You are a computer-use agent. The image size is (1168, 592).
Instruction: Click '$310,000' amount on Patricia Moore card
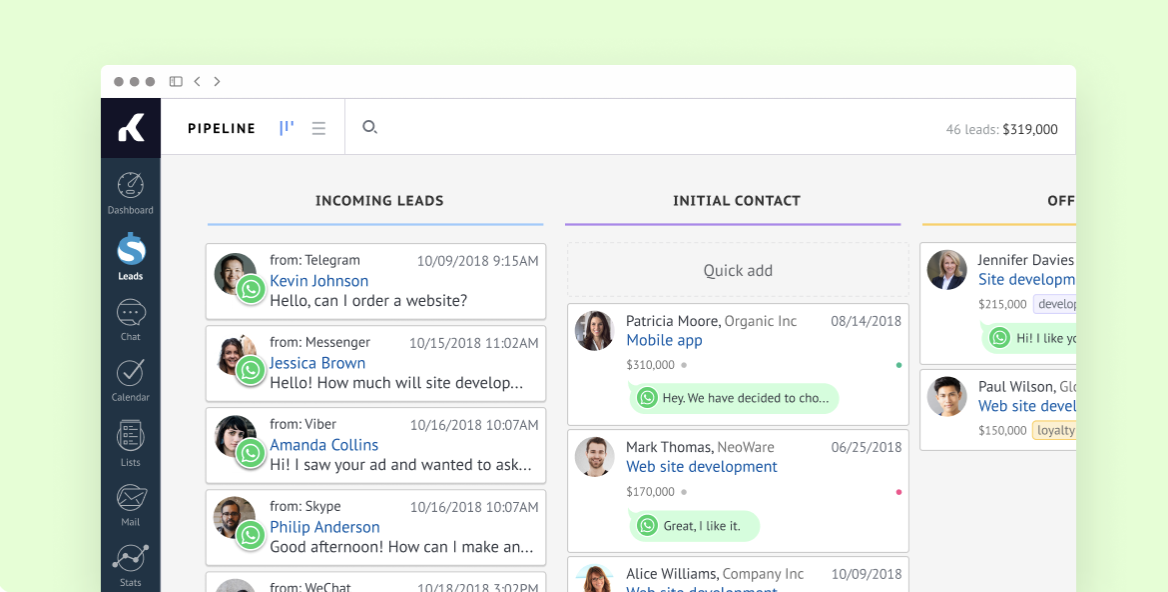[650, 365]
